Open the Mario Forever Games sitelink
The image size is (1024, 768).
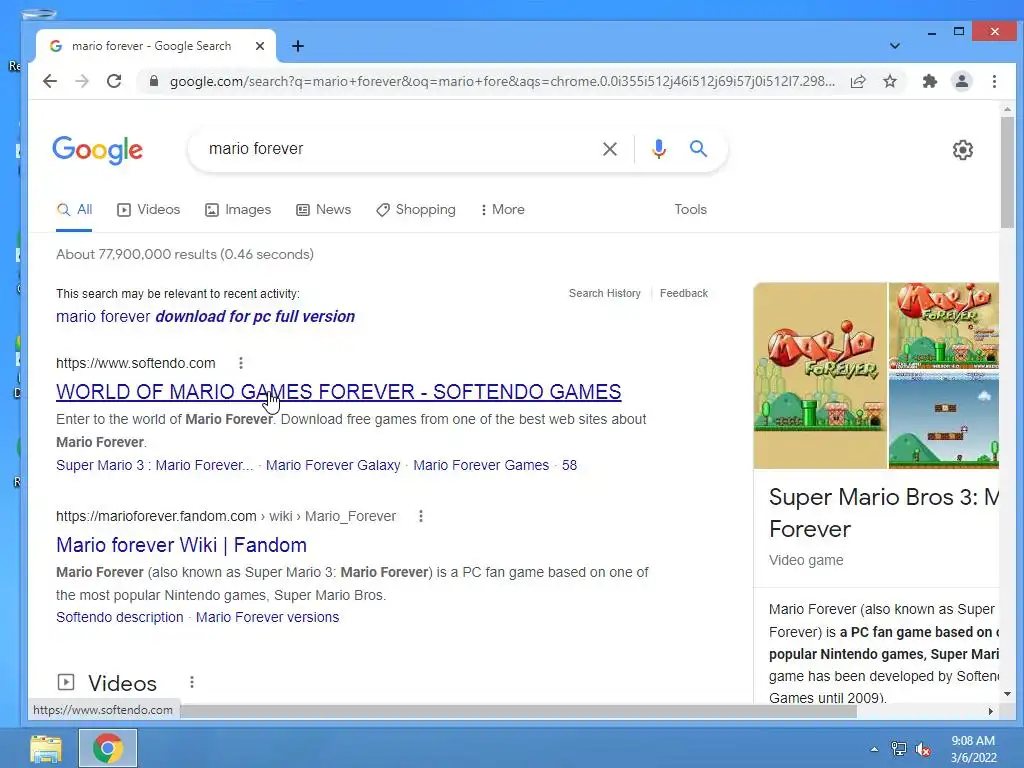coord(481,465)
